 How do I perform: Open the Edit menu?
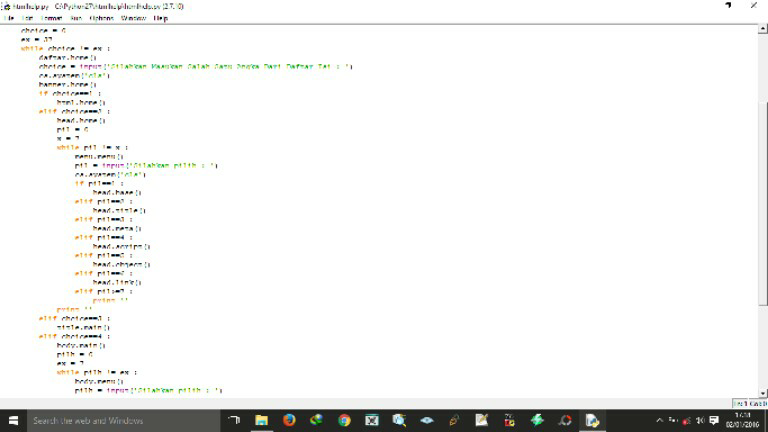coord(27,18)
